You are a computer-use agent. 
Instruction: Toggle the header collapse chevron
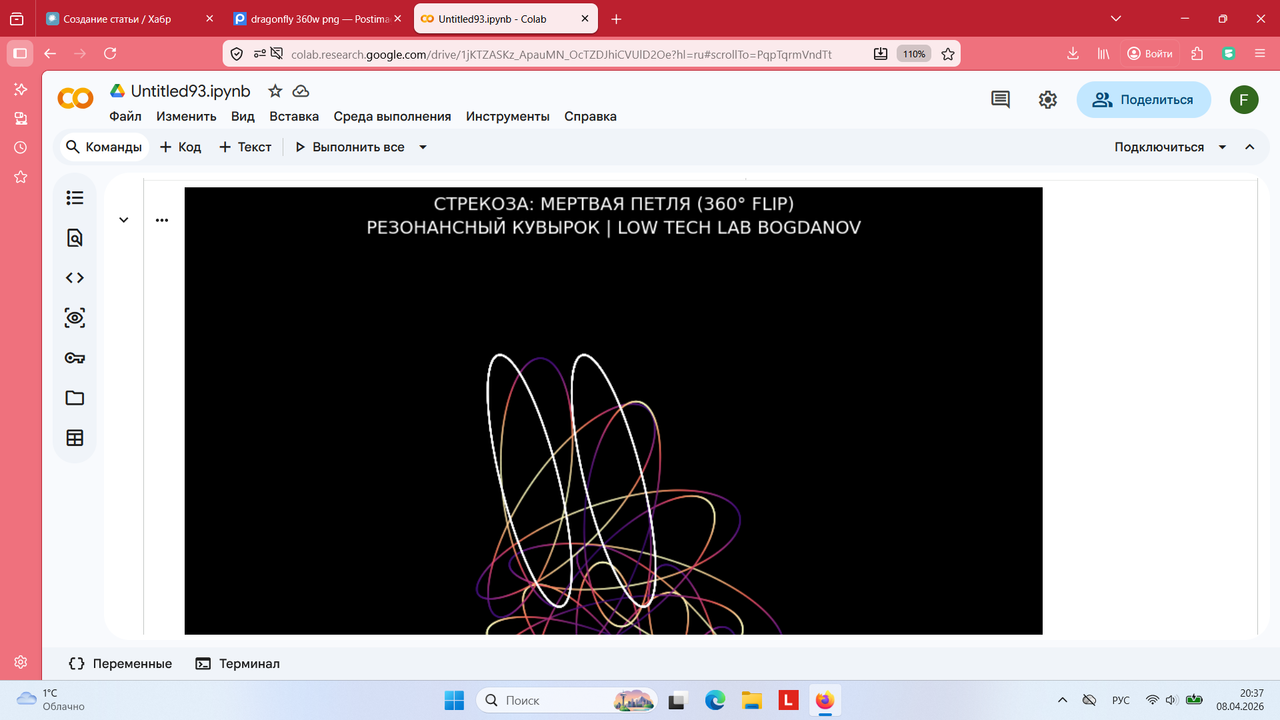click(1250, 147)
